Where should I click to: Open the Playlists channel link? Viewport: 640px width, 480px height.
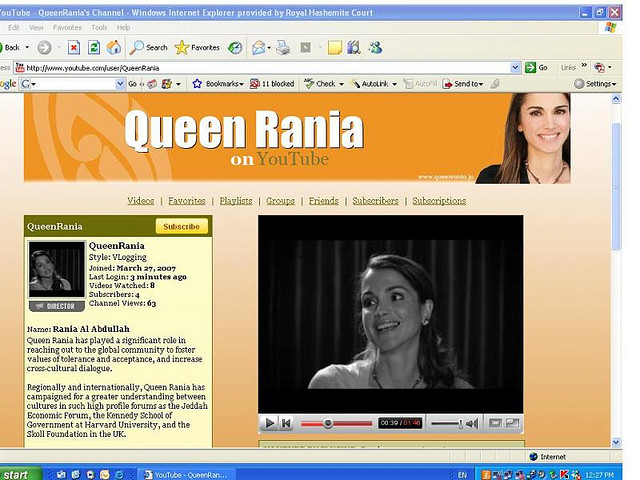point(236,201)
